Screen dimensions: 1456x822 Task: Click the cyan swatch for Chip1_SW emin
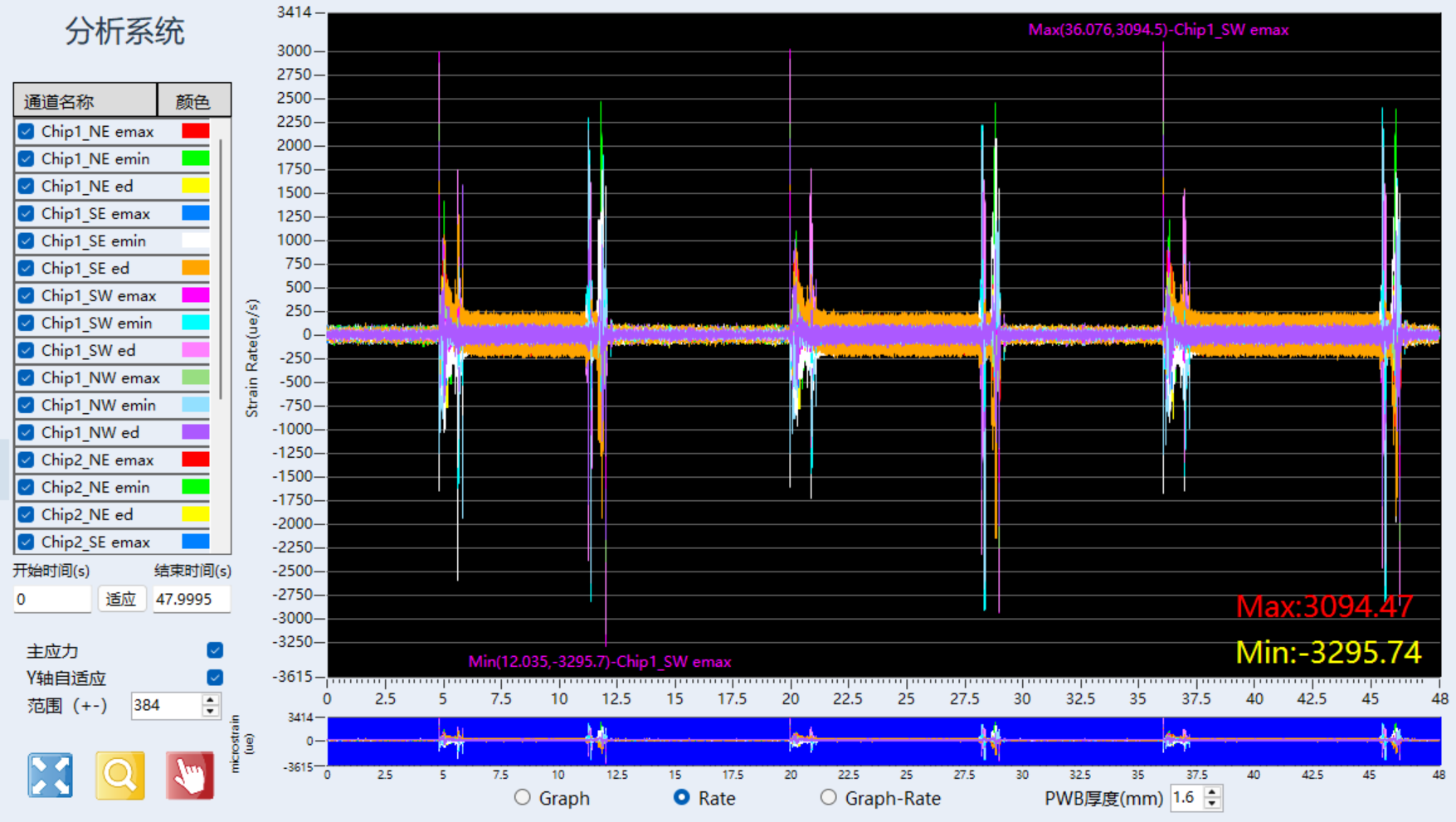pos(196,323)
